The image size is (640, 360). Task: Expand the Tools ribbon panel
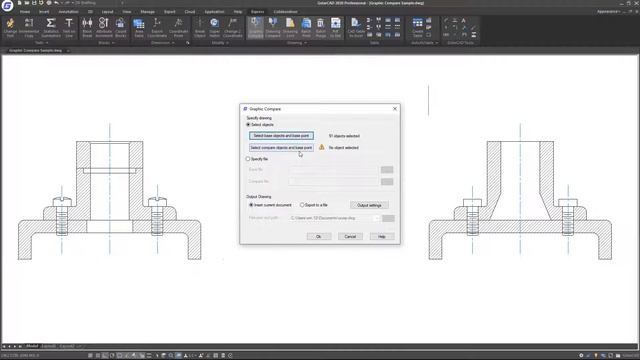click(x=41, y=42)
